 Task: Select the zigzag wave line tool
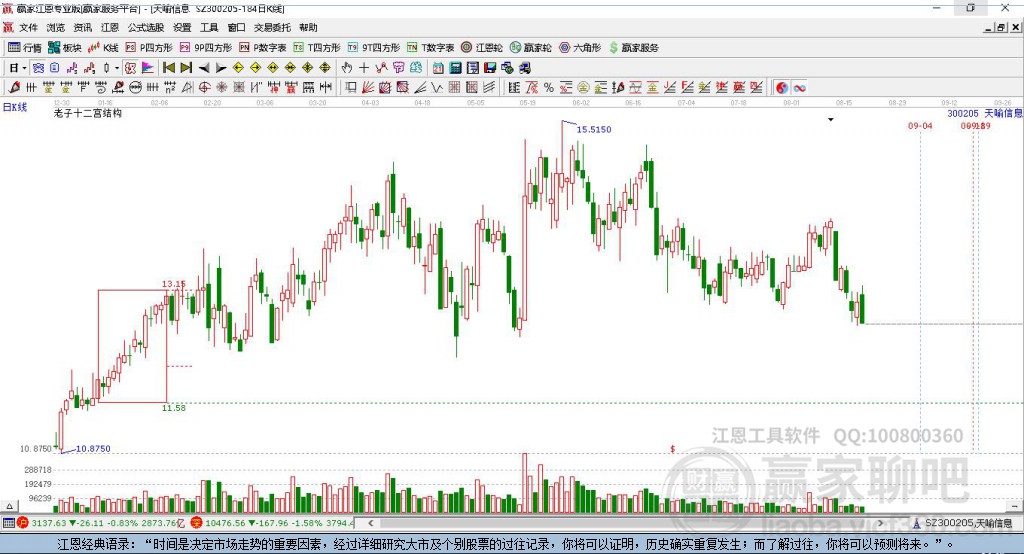[x=437, y=88]
